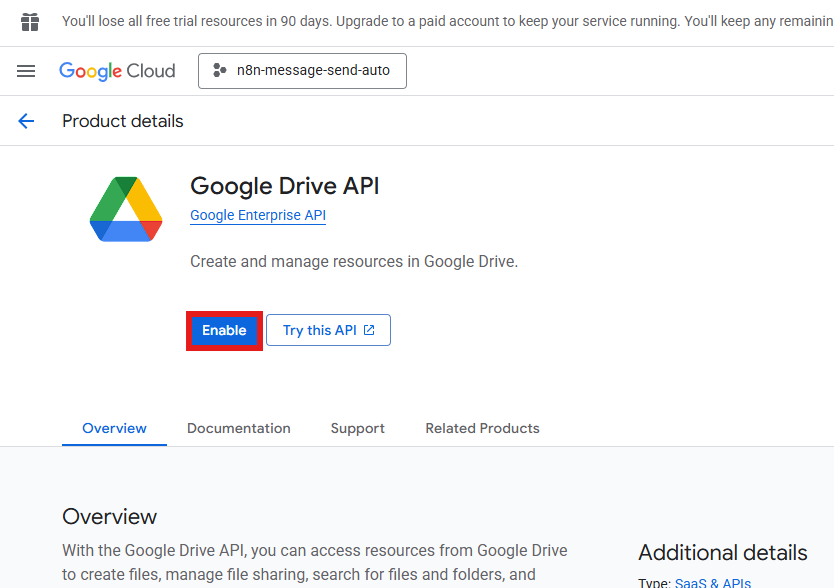Go back using the Product details arrow
The height and width of the screenshot is (588, 834).
[26, 121]
